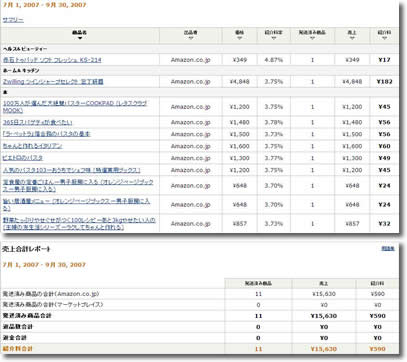Click the ¥32 referral fee cell
This screenshot has height=362, width=407.
pos(384,224)
